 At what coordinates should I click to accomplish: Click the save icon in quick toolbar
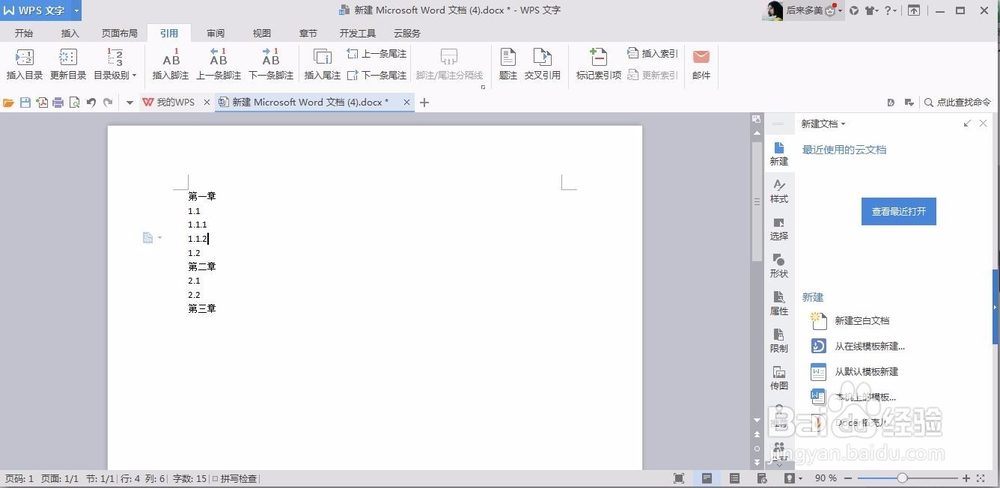click(25, 102)
